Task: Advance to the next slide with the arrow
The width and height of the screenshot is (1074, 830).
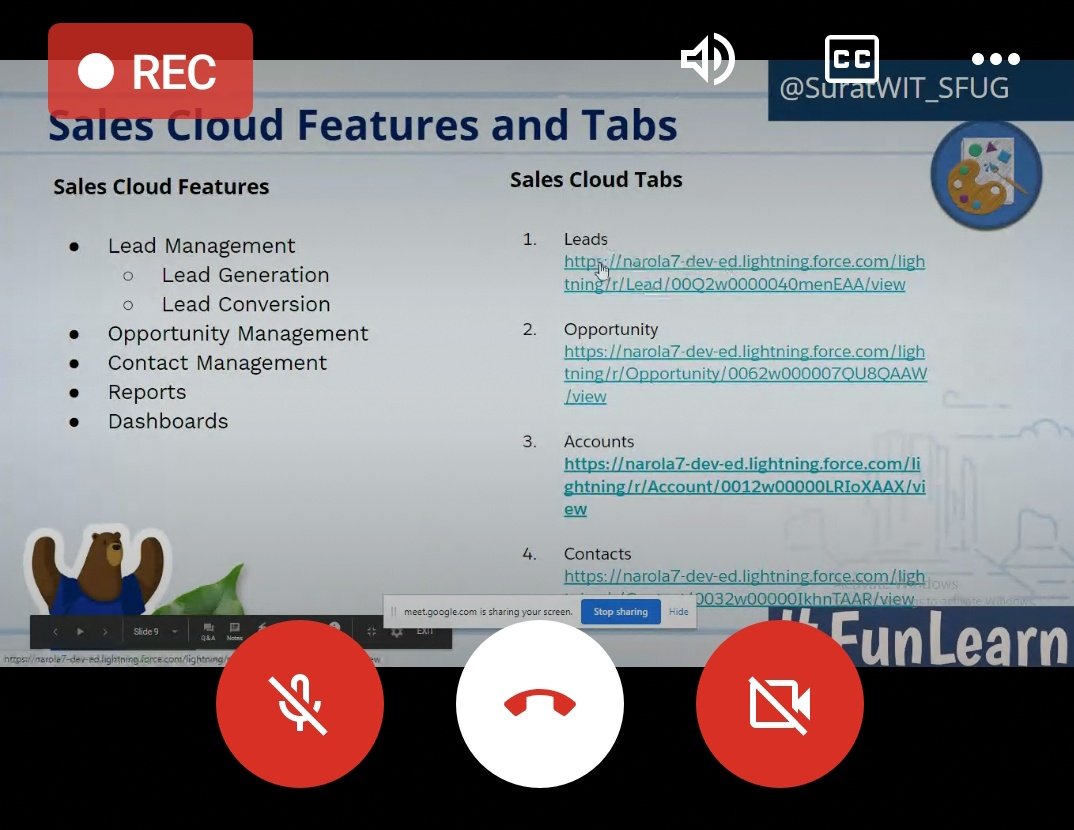Action: [x=105, y=631]
